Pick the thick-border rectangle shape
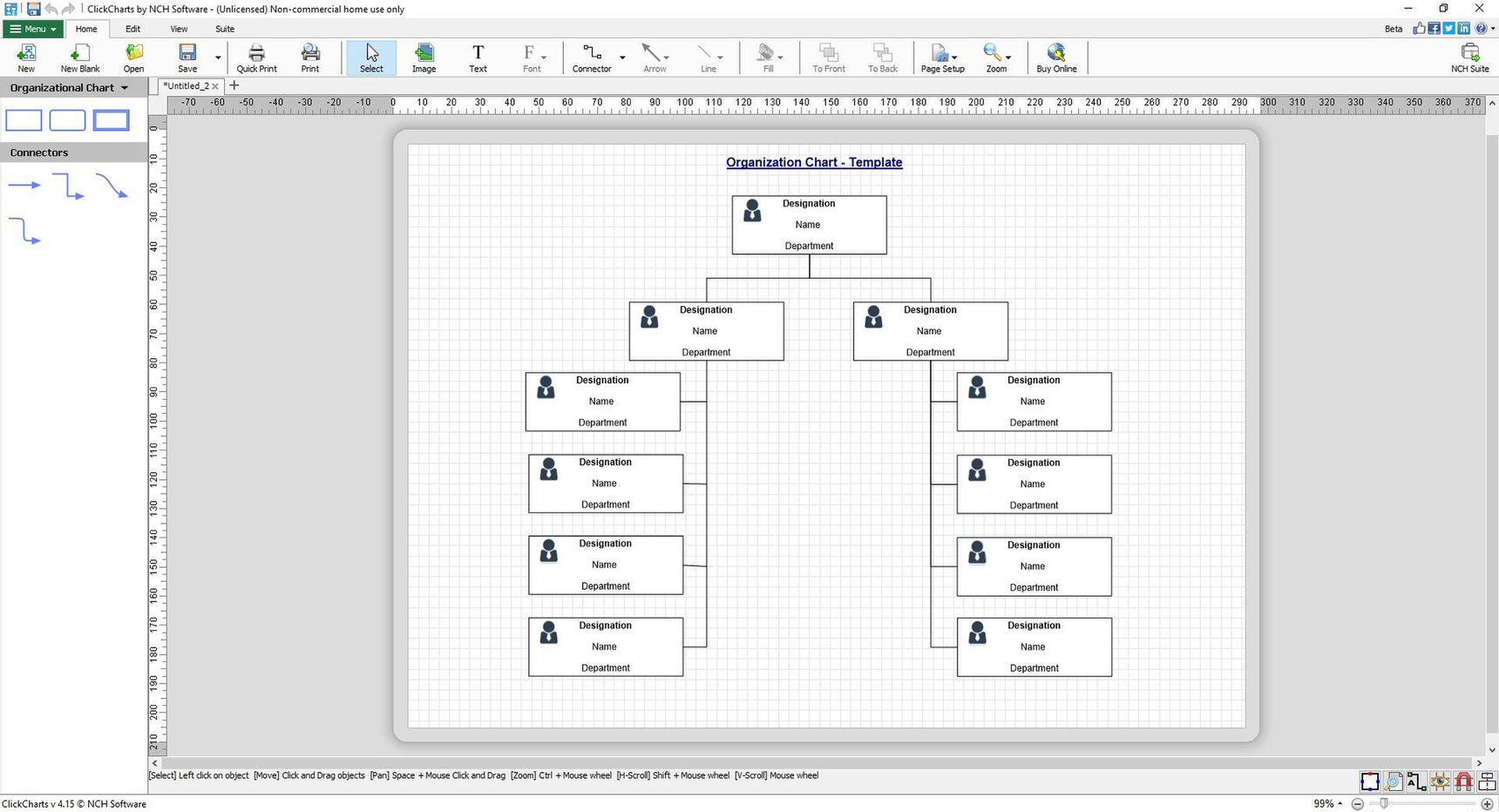 [111, 120]
